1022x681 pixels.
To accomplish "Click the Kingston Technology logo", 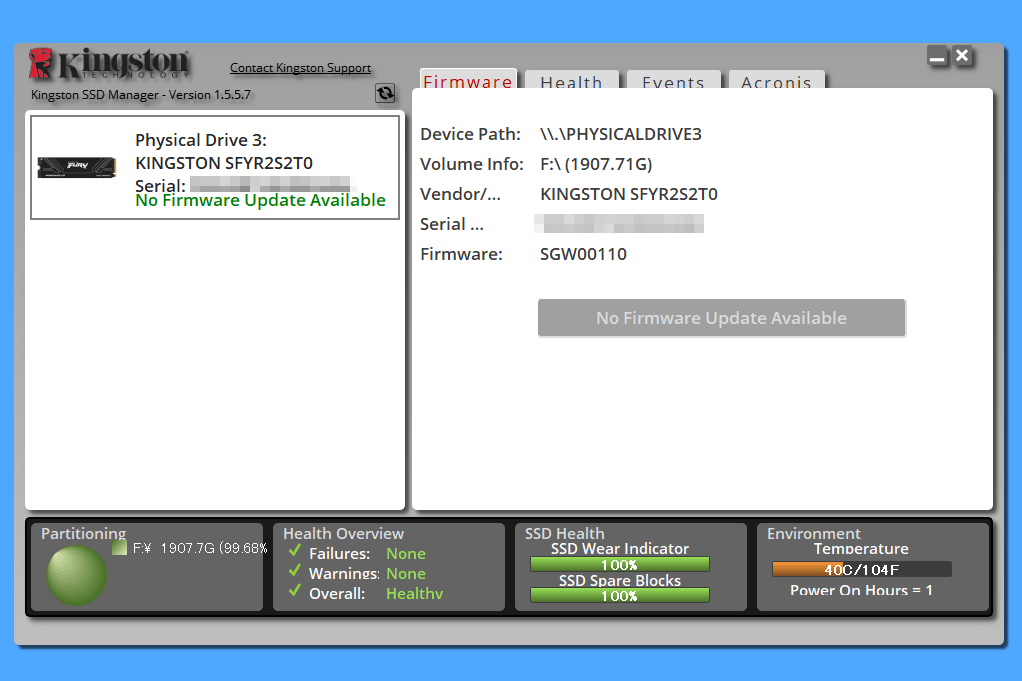I will (x=109, y=64).
